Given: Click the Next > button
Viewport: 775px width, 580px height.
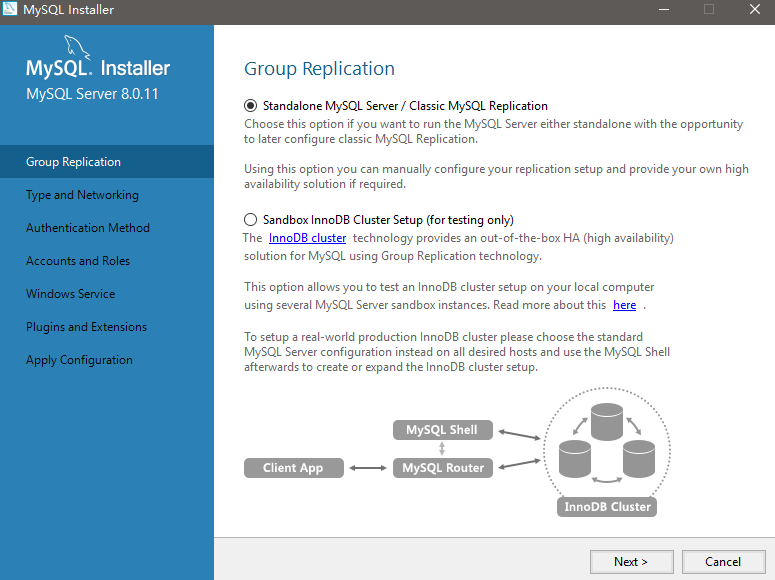Looking at the screenshot, I should click(x=631, y=562).
